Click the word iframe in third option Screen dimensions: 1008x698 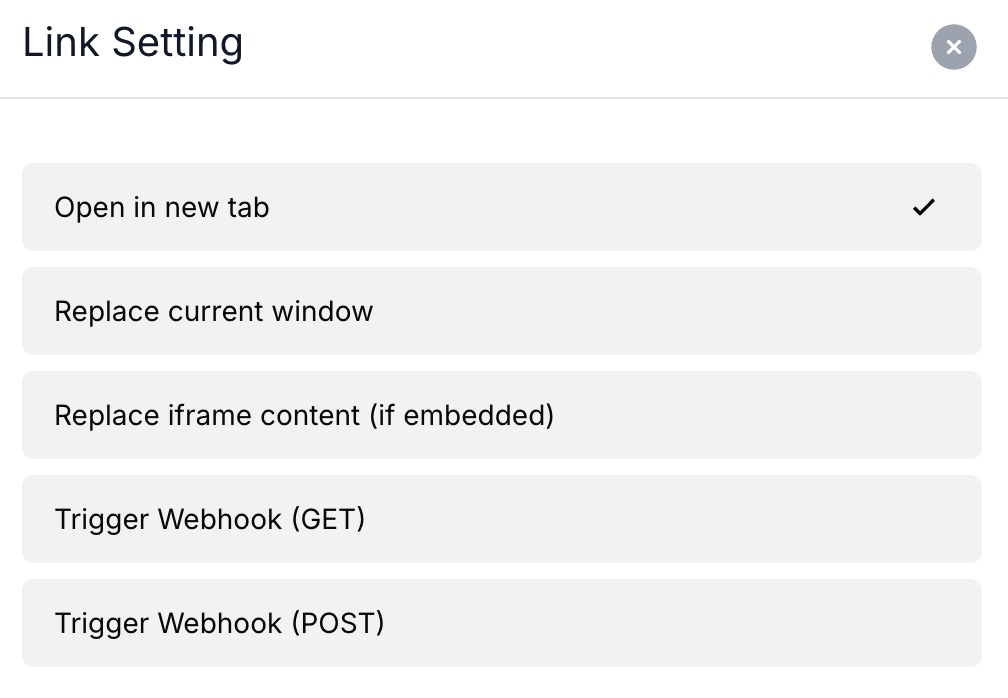click(x=200, y=415)
